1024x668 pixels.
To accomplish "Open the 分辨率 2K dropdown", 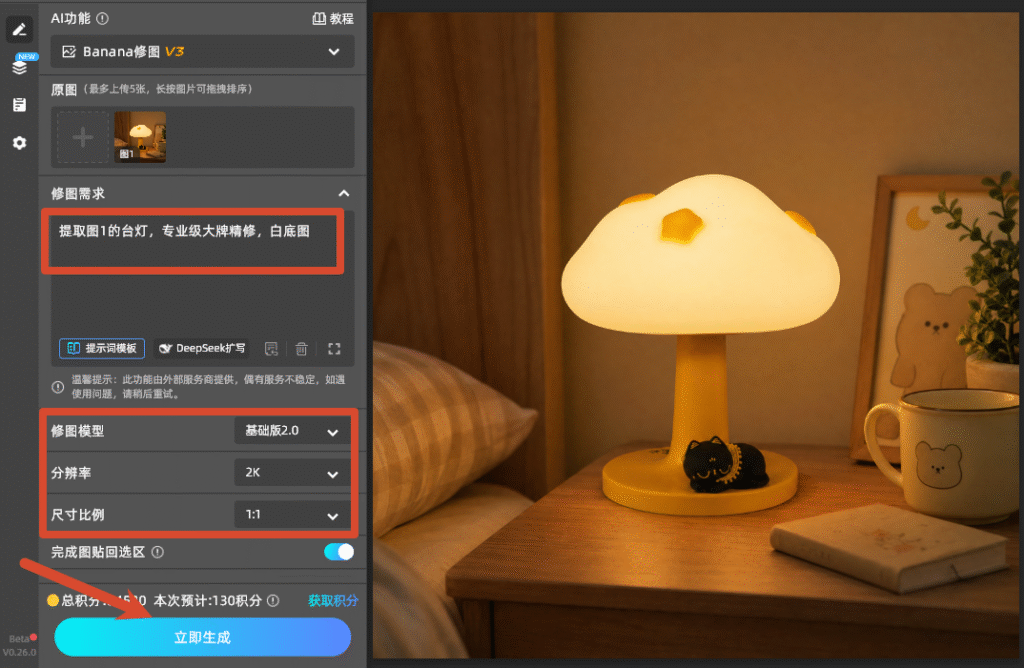I will tap(291, 473).
